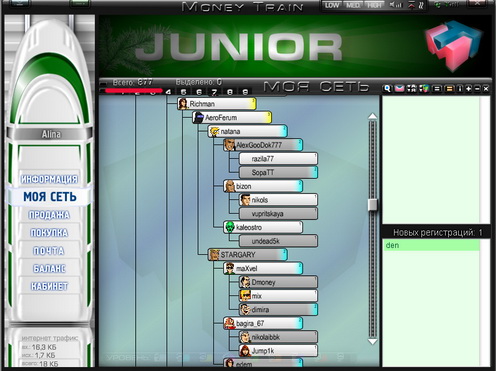Select the STARGARY tree node

pyautogui.click(x=247, y=255)
